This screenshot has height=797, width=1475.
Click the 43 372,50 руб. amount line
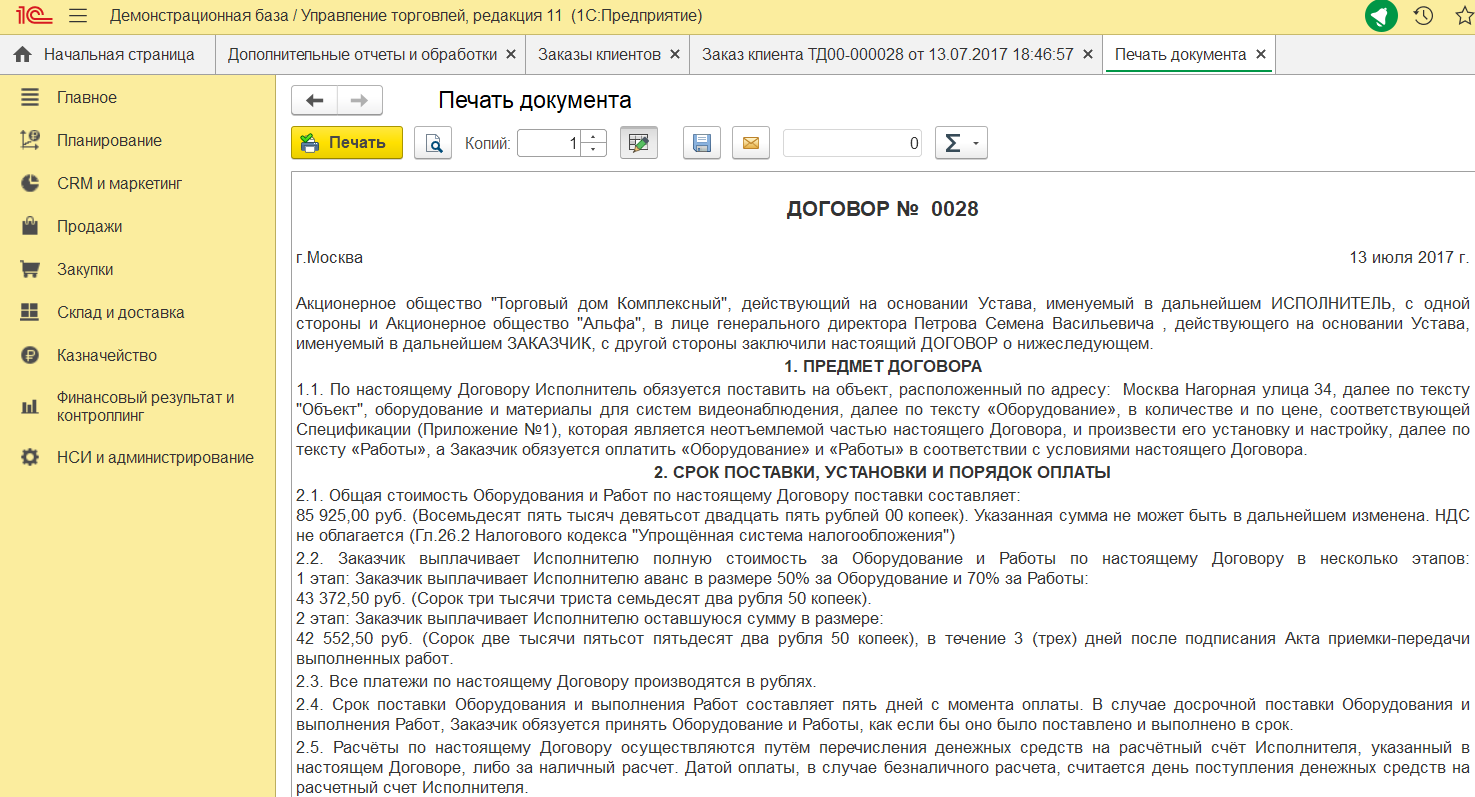coord(584,599)
